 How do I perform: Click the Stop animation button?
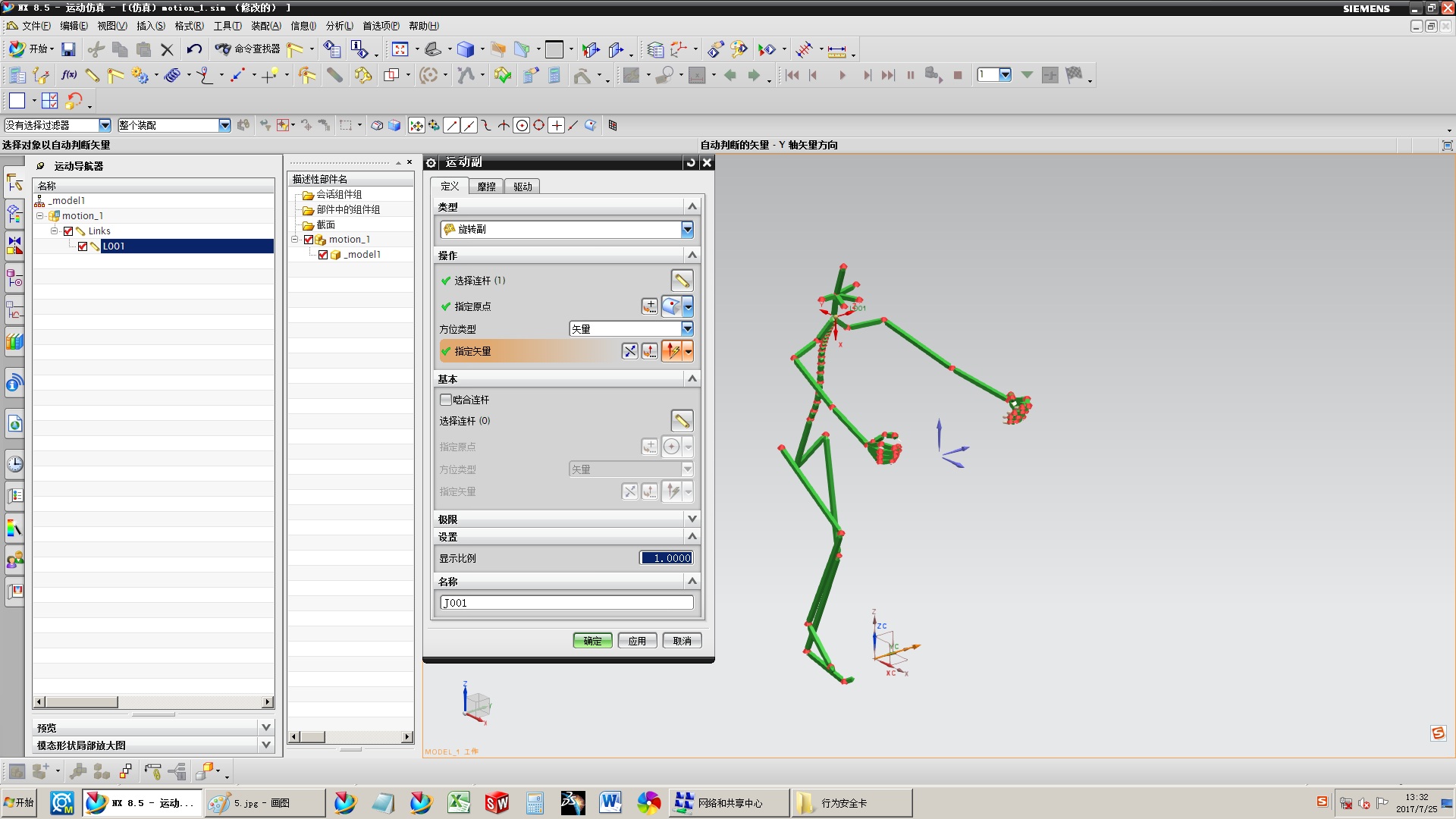[958, 75]
